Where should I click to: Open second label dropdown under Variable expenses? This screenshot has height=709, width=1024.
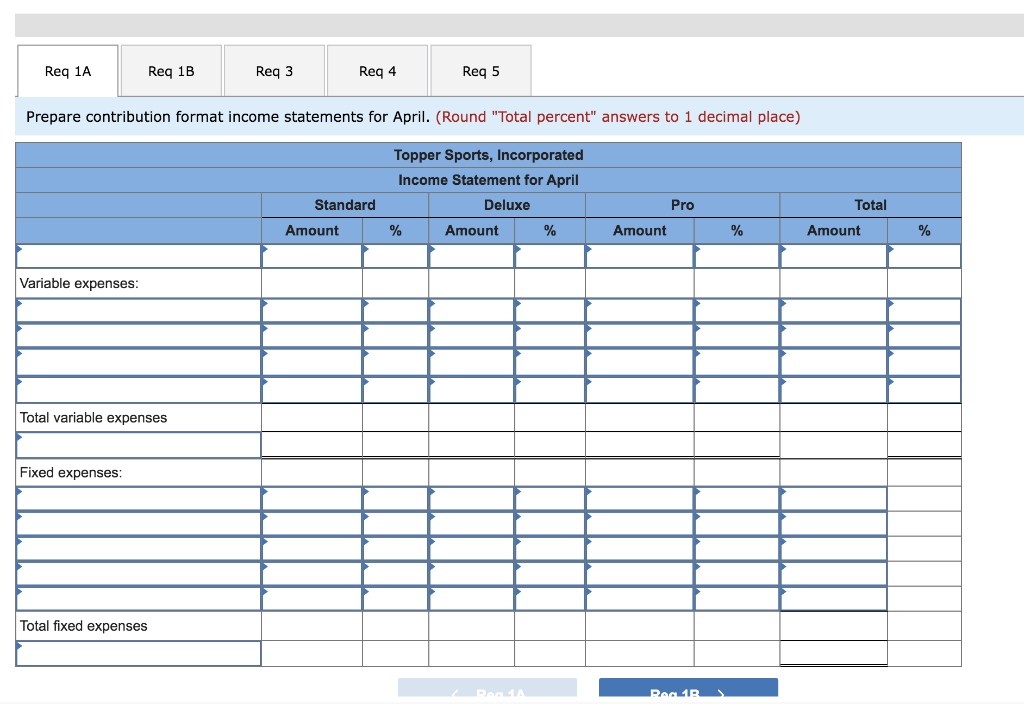[138, 336]
